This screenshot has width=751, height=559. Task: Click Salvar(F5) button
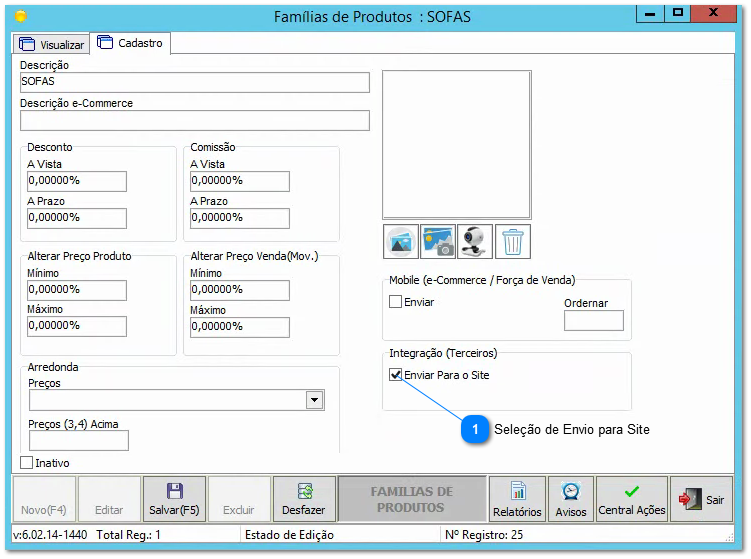pyautogui.click(x=174, y=499)
